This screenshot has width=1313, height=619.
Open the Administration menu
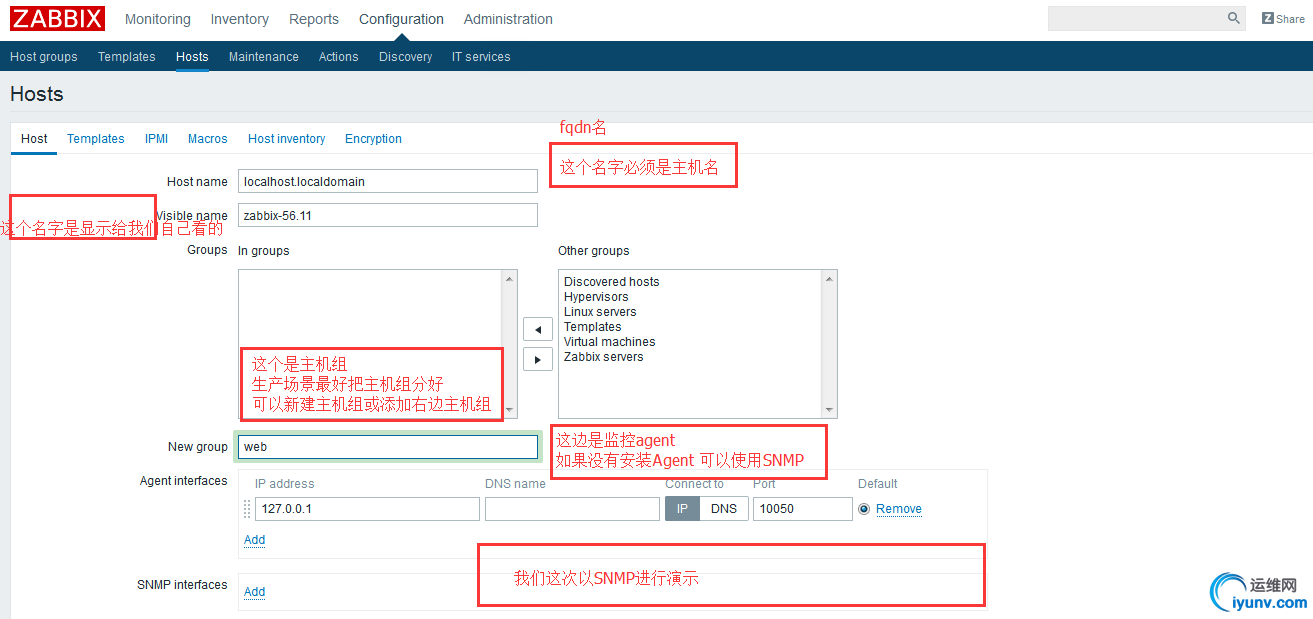click(x=508, y=19)
